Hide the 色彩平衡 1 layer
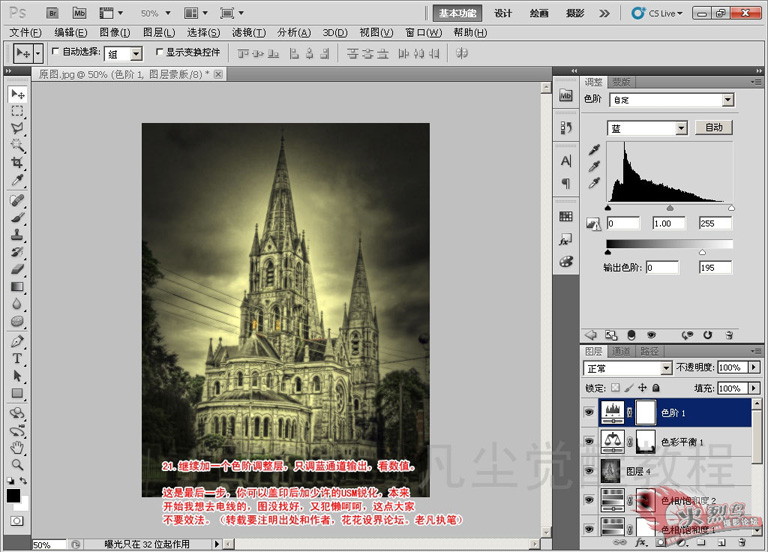 coord(589,442)
